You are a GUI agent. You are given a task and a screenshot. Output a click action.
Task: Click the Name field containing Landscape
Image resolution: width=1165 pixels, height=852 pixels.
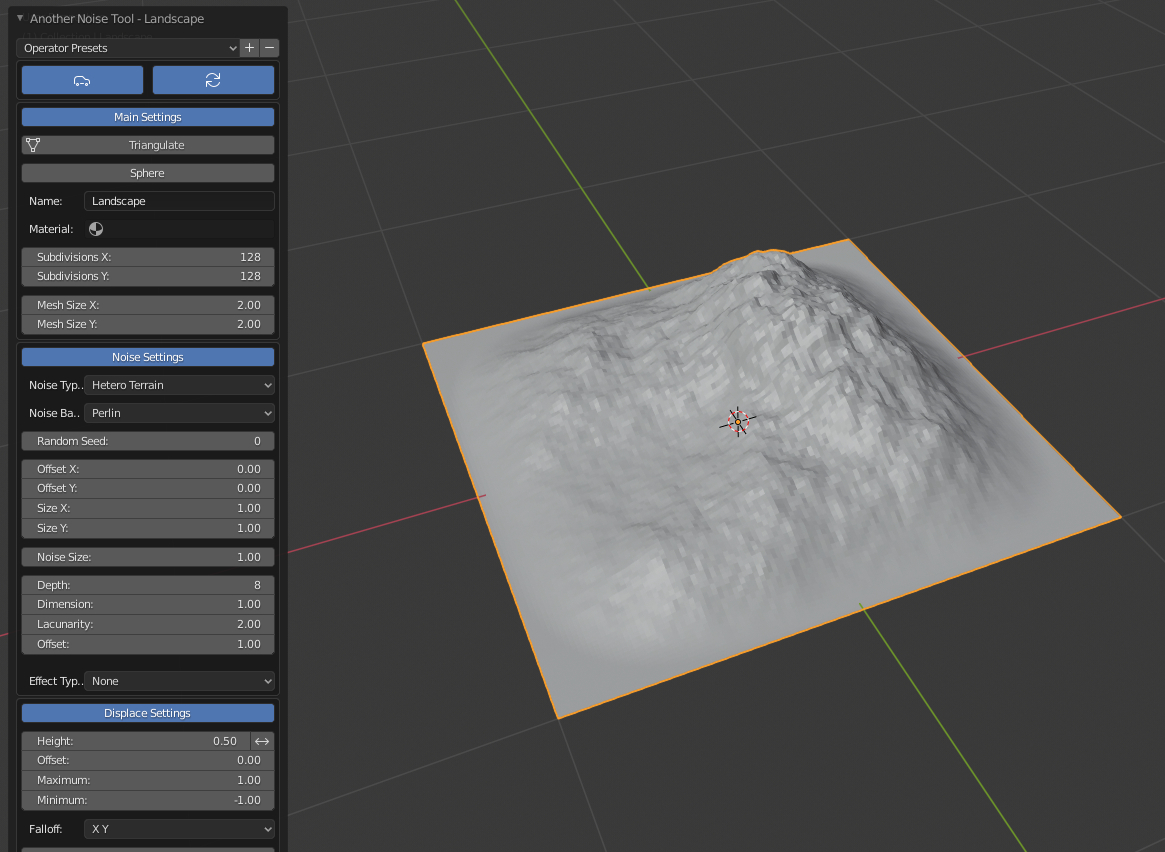(179, 201)
